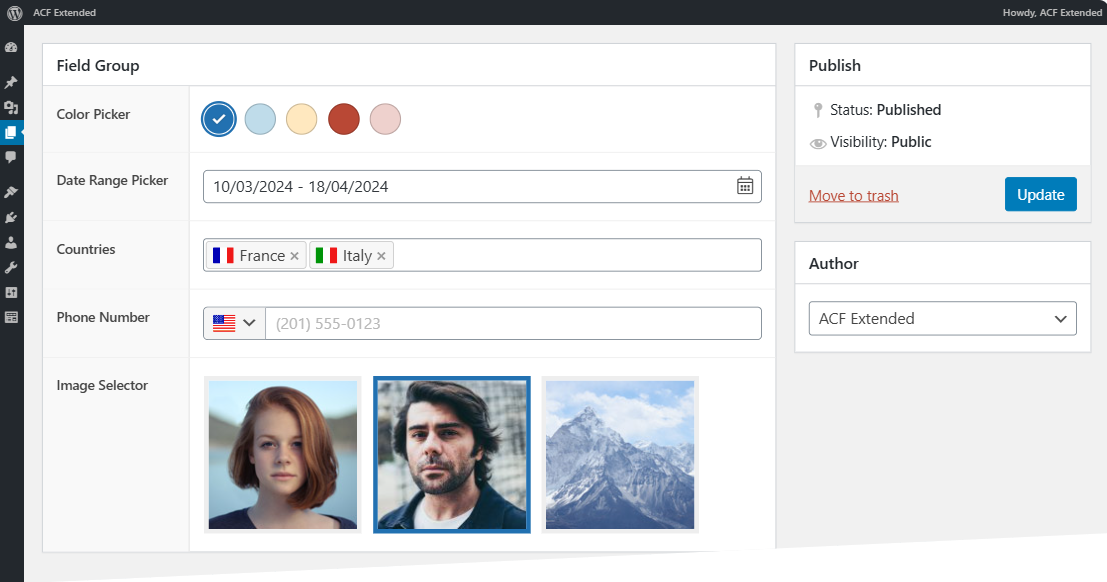Click the WordPress logo in admin bar
The image size is (1107, 582).
[x=14, y=13]
